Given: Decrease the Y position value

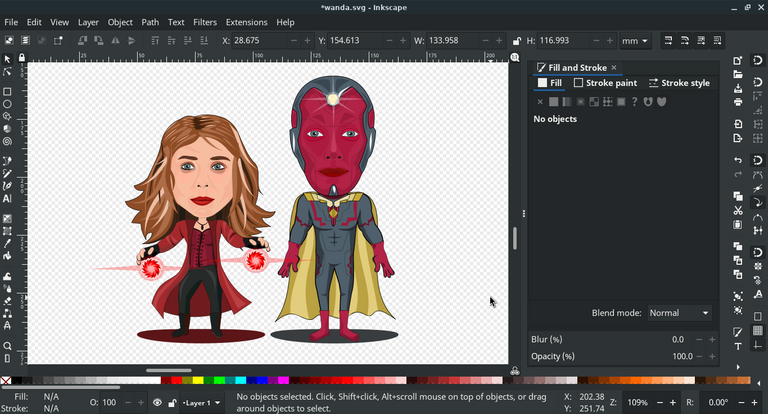Looking at the screenshot, I should coord(389,41).
